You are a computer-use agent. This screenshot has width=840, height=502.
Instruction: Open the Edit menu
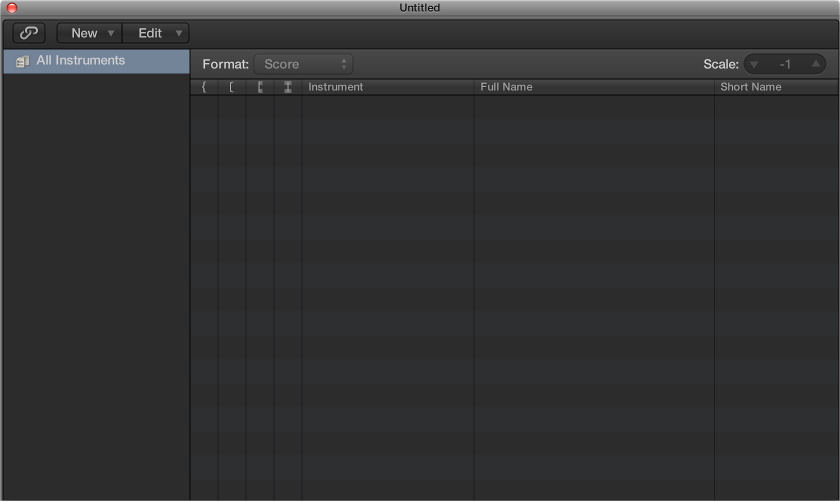(x=156, y=33)
